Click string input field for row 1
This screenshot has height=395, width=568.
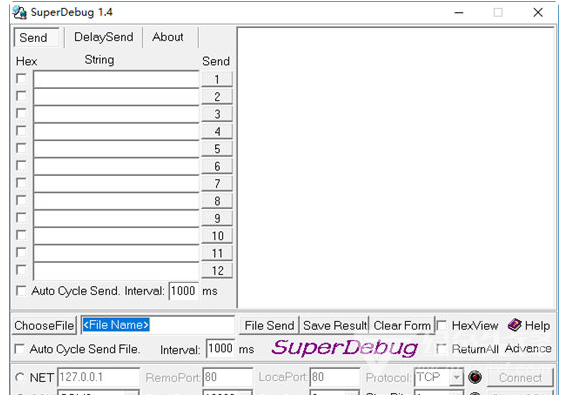click(x=116, y=79)
